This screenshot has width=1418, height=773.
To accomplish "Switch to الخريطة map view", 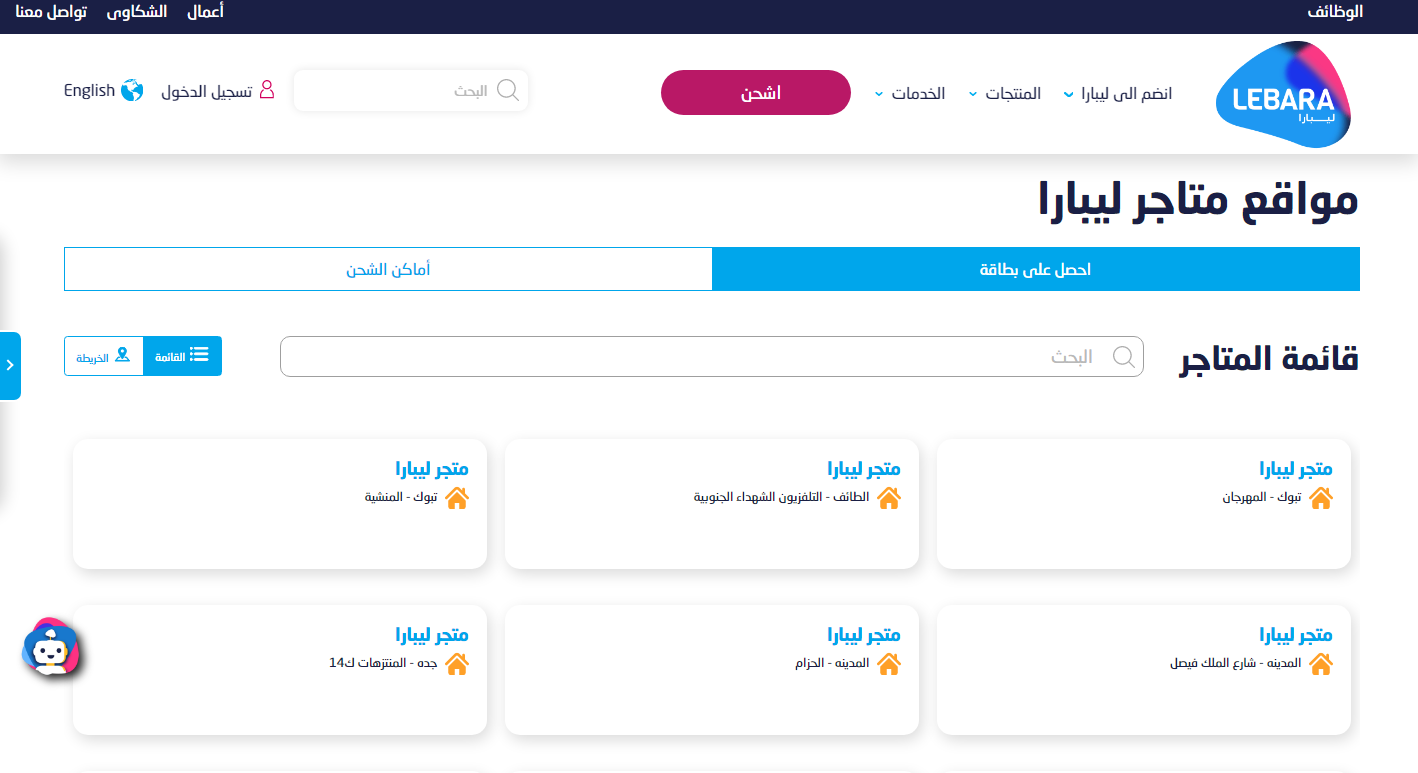I will (104, 356).
